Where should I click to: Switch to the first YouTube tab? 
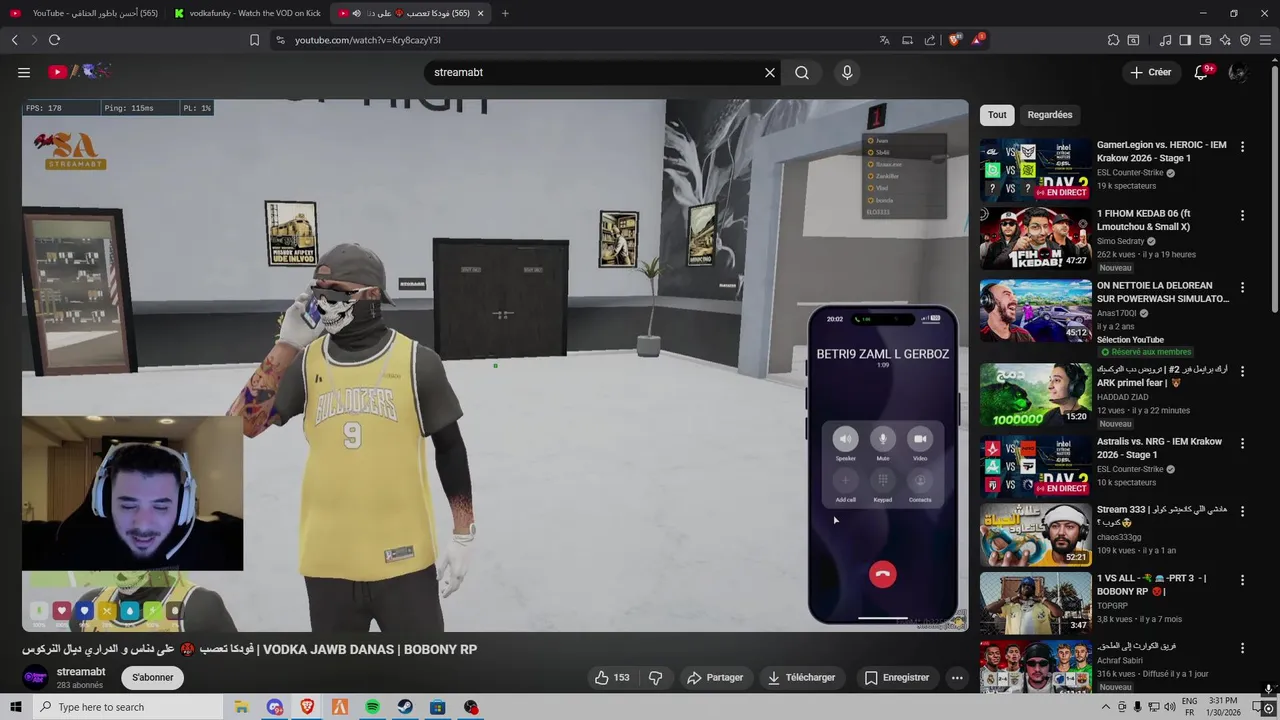click(x=85, y=13)
